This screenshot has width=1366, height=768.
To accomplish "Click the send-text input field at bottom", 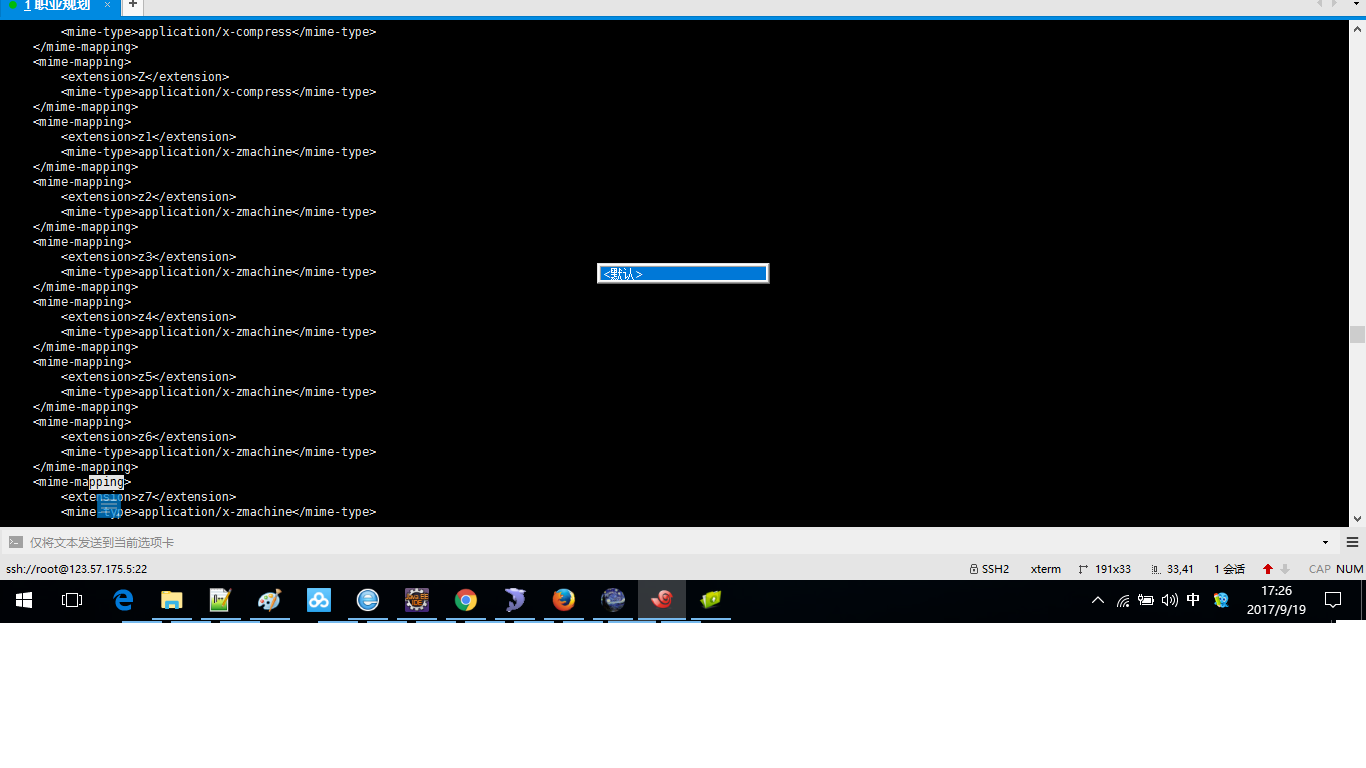I will point(670,542).
